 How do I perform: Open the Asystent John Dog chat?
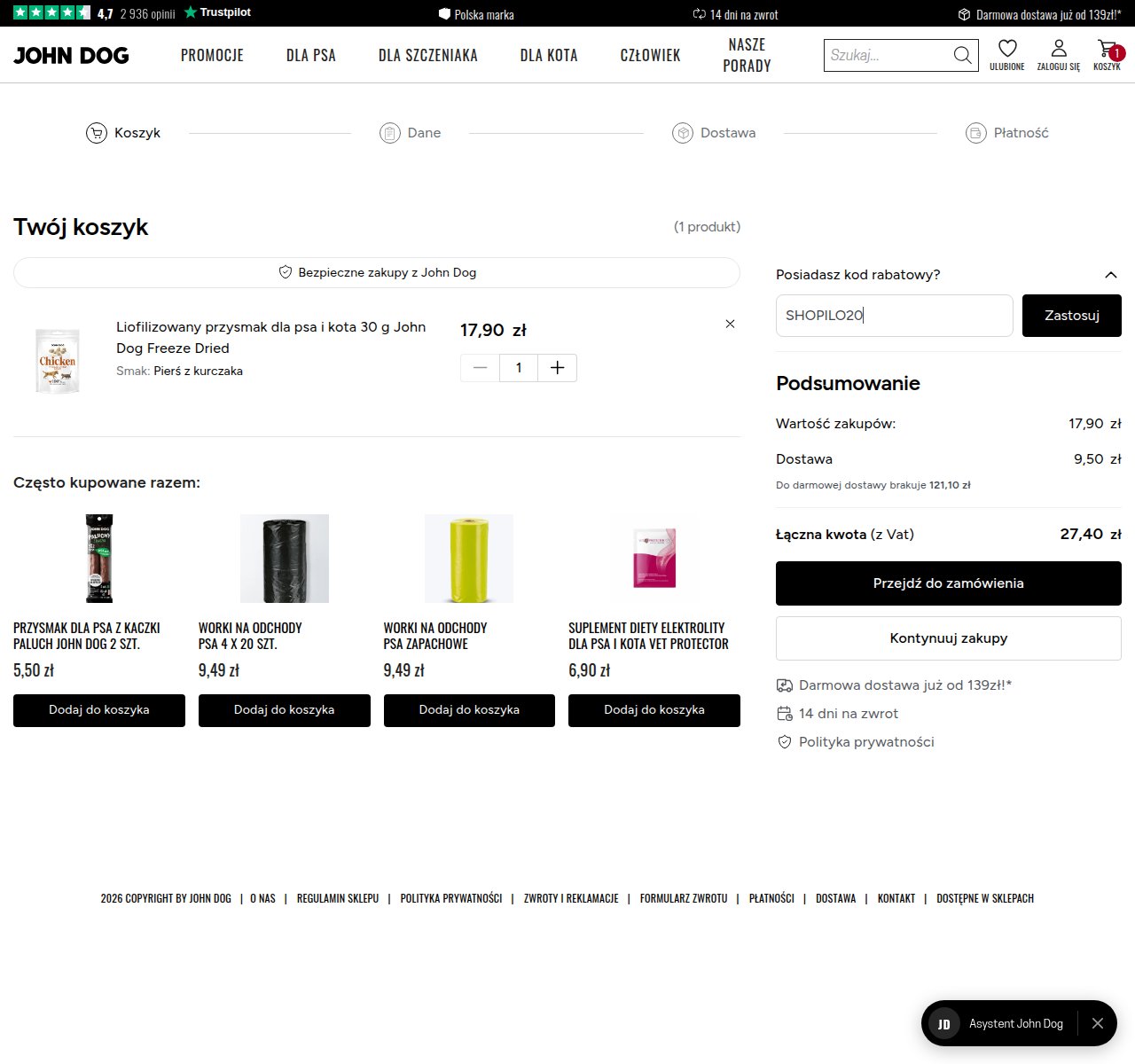click(998, 1023)
